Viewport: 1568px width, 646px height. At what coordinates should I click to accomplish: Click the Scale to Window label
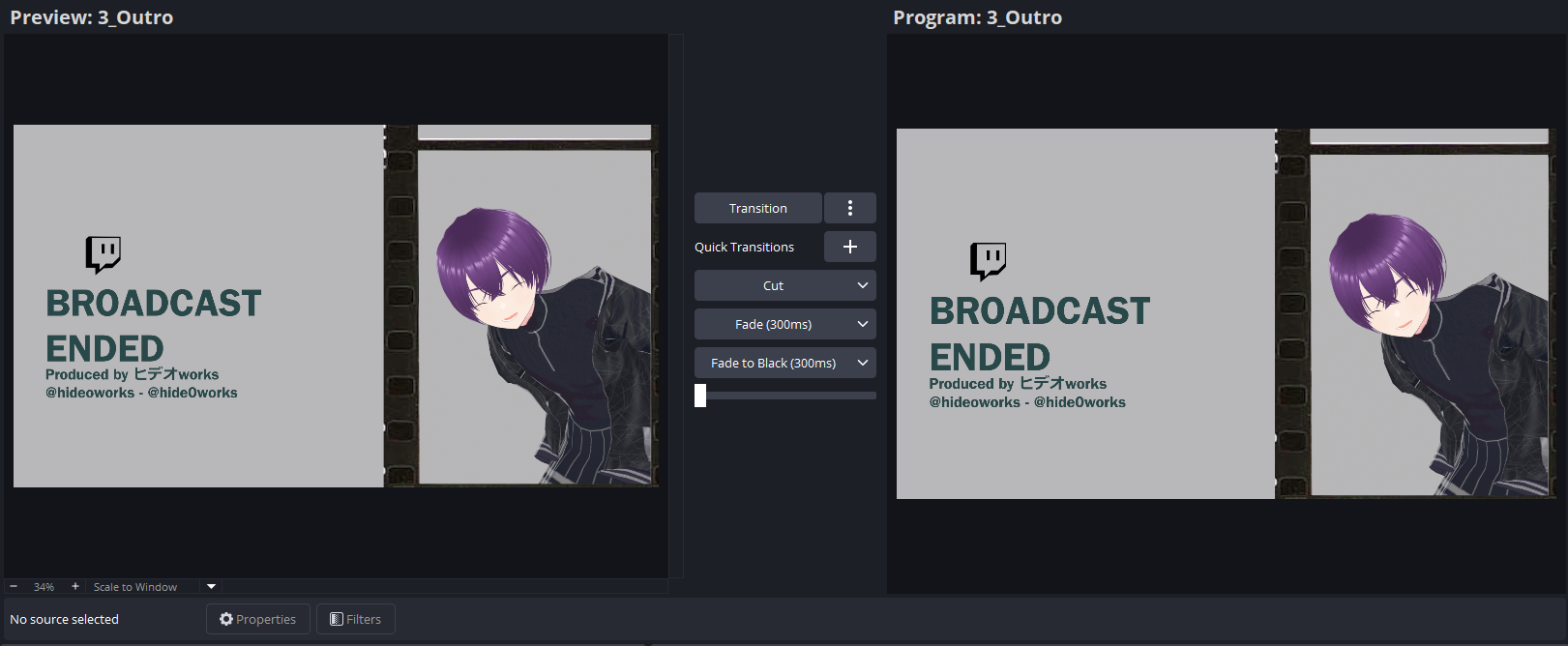(135, 587)
